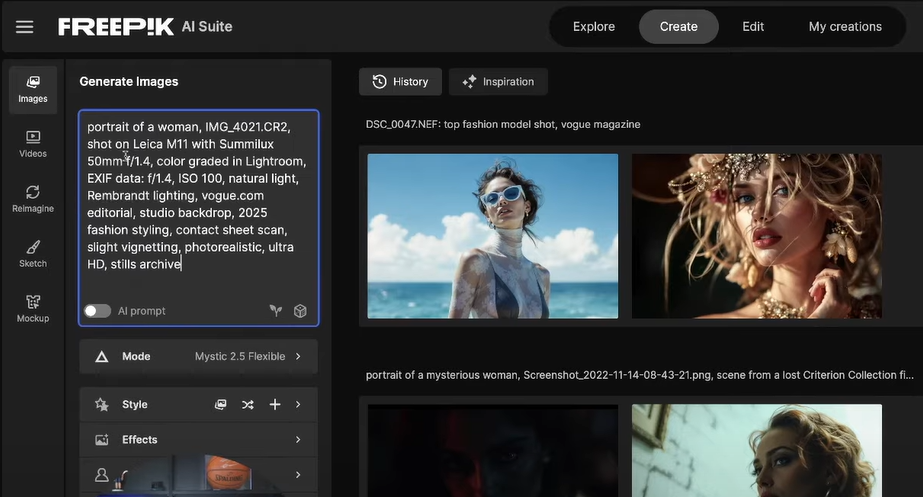Open the Inspiration button

tap(498, 82)
